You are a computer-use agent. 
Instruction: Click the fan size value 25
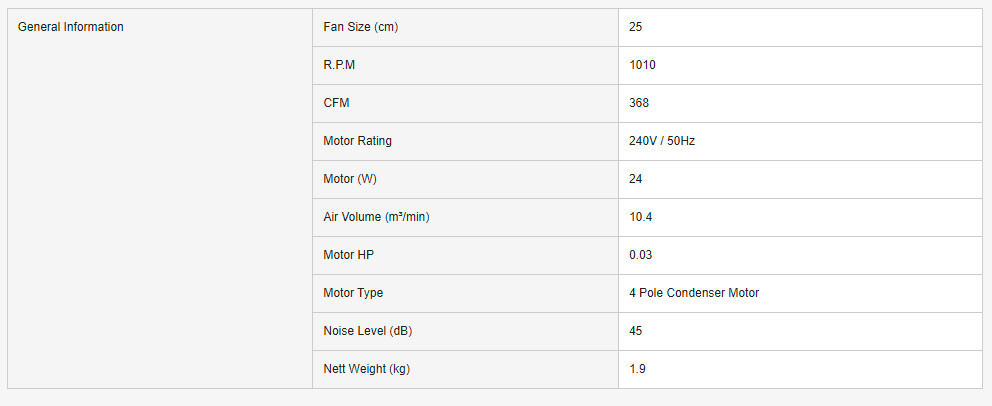pyautogui.click(x=636, y=27)
